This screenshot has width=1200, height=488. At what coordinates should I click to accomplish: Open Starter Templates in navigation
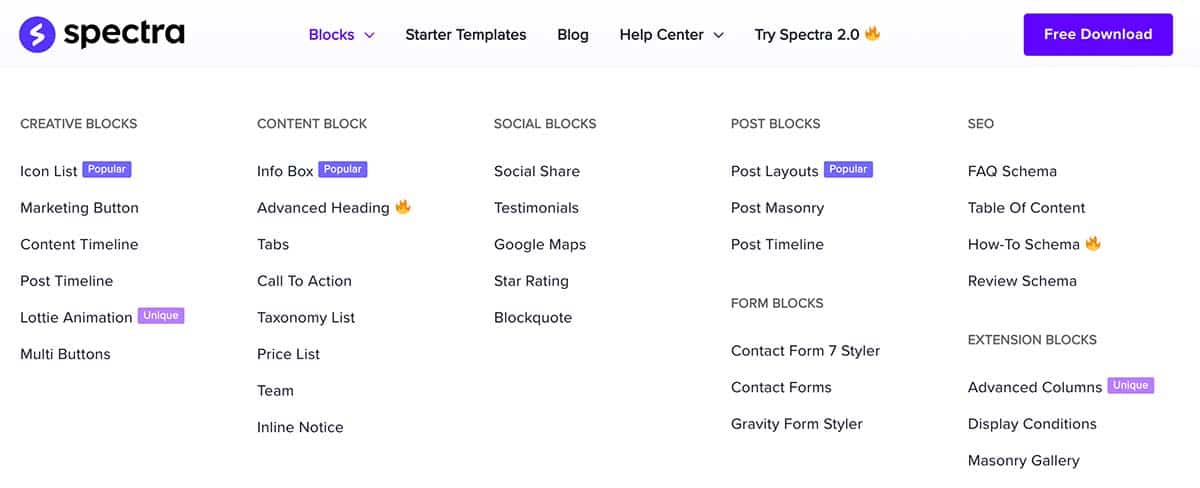click(x=466, y=35)
